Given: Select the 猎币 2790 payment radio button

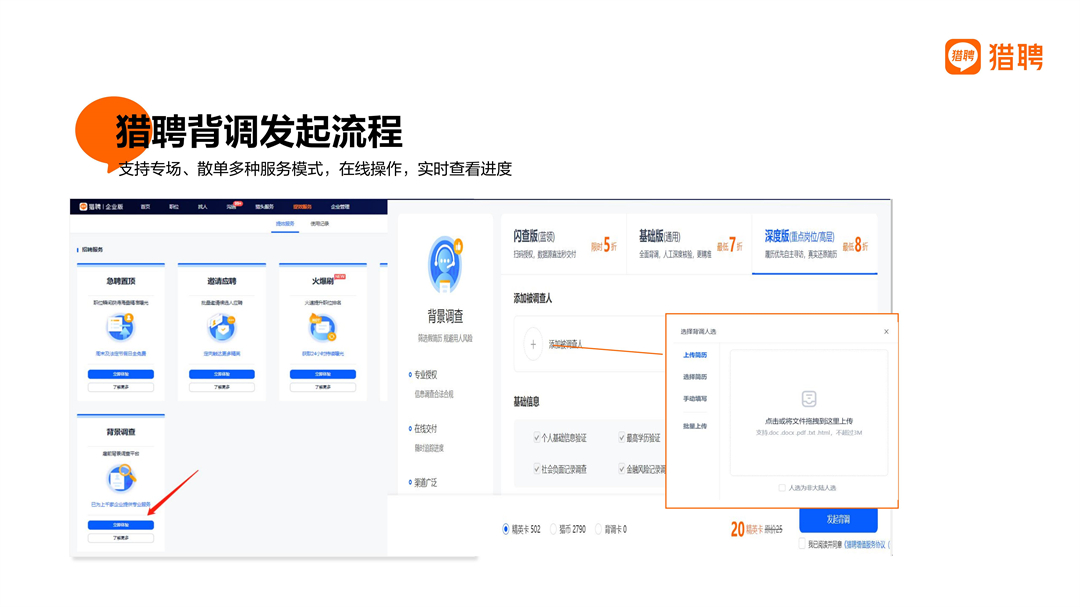Looking at the screenshot, I should (x=553, y=529).
